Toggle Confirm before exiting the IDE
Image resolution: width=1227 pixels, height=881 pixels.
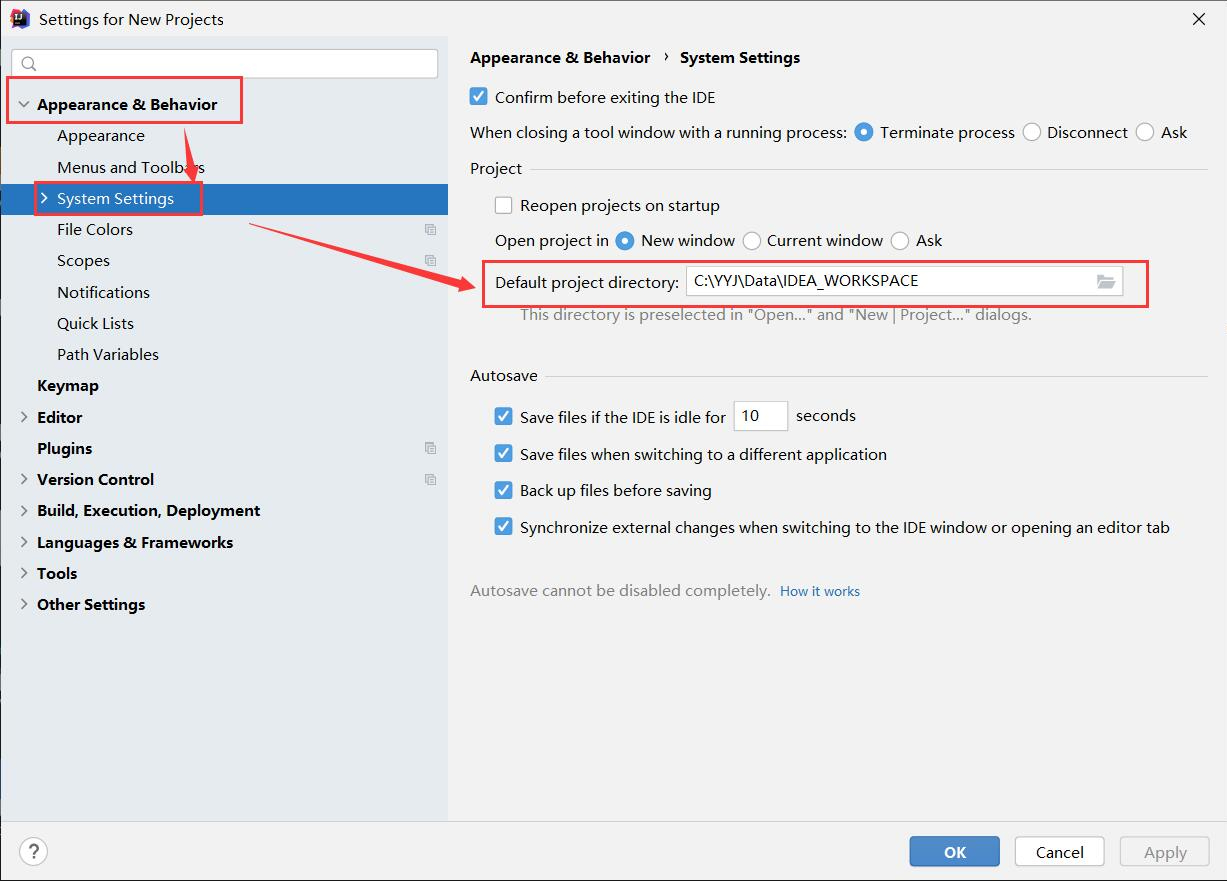click(x=479, y=97)
